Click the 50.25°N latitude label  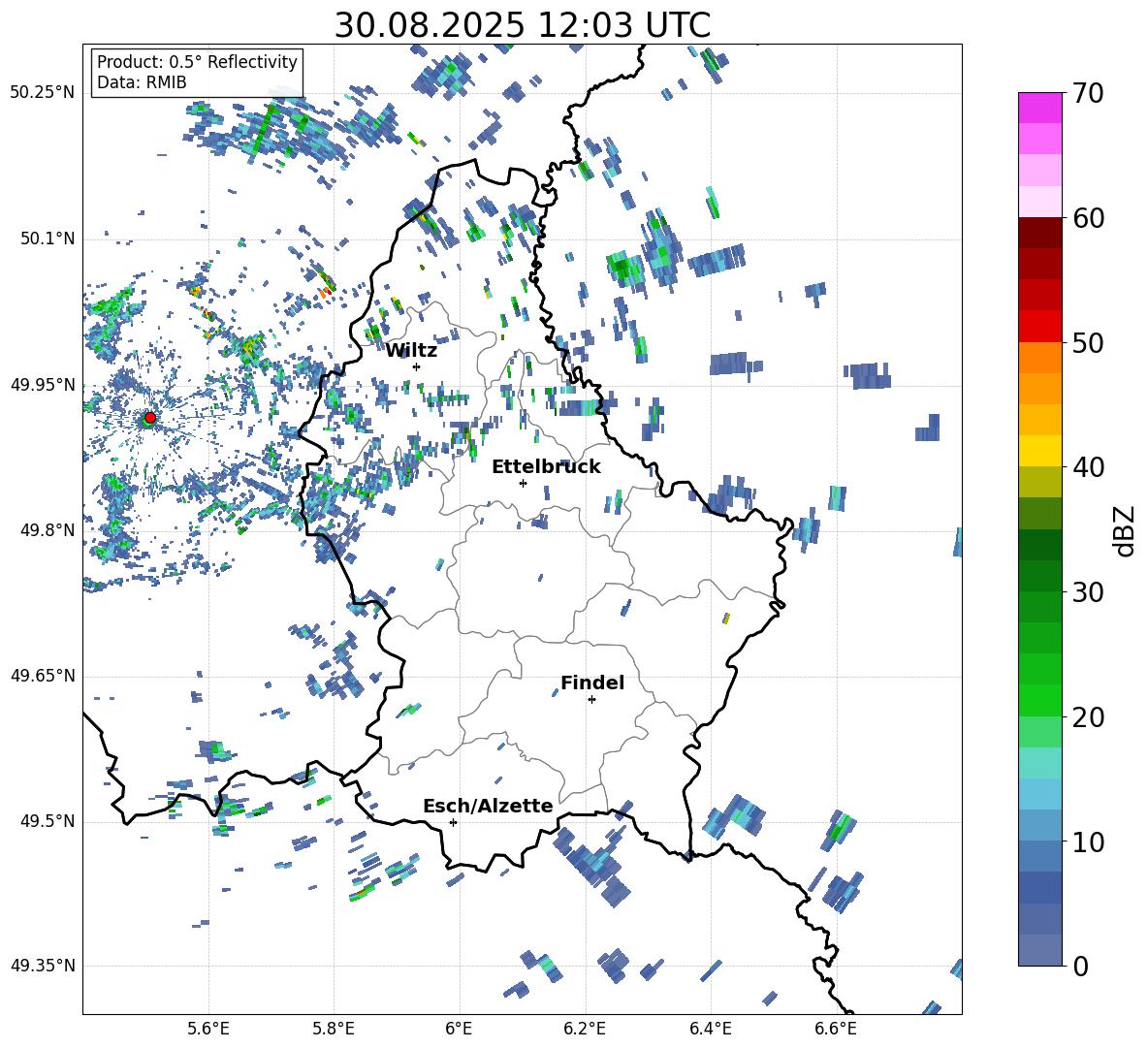(43, 93)
